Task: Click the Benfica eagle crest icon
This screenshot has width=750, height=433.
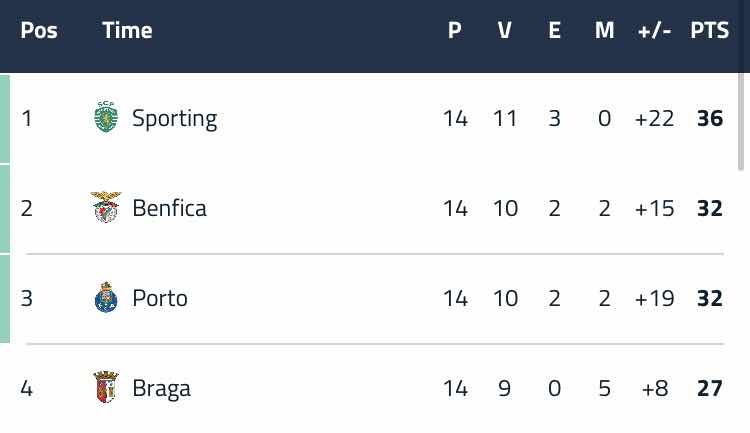Action: coord(105,208)
